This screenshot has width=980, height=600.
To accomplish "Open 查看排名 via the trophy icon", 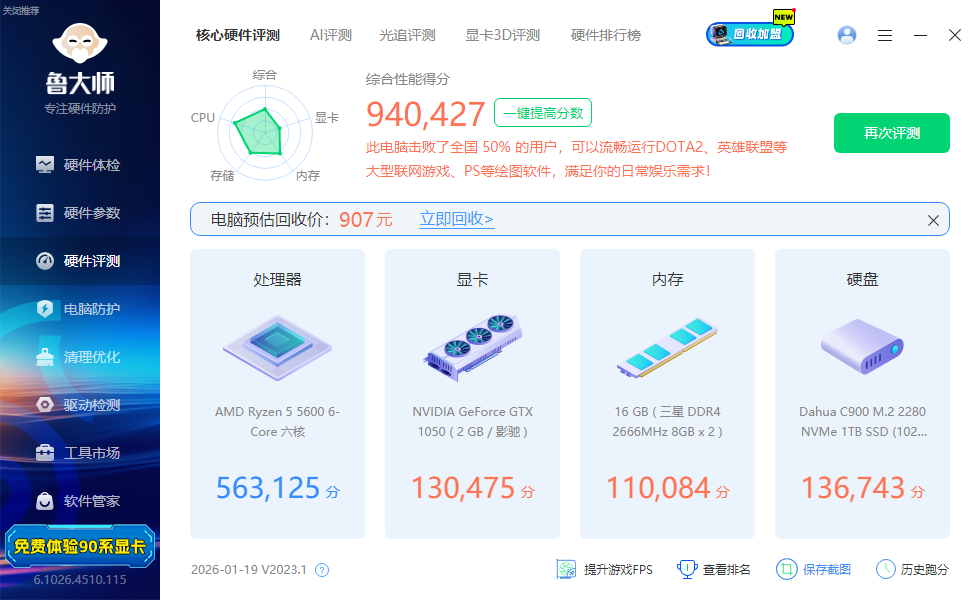I will (x=687, y=568).
